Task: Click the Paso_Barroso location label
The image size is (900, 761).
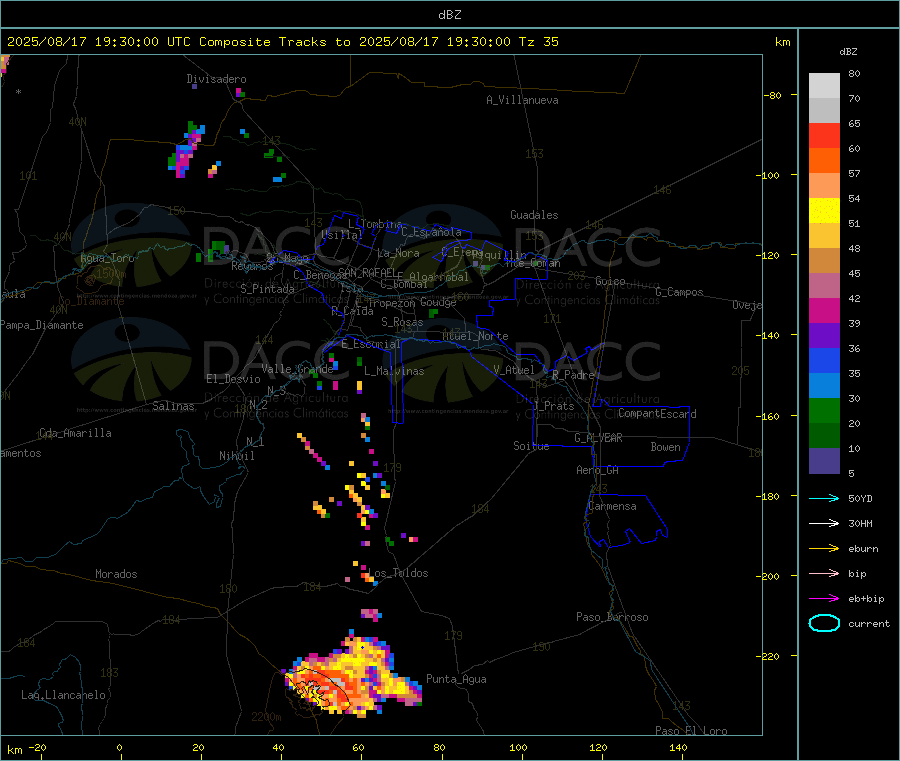Action: (612, 617)
